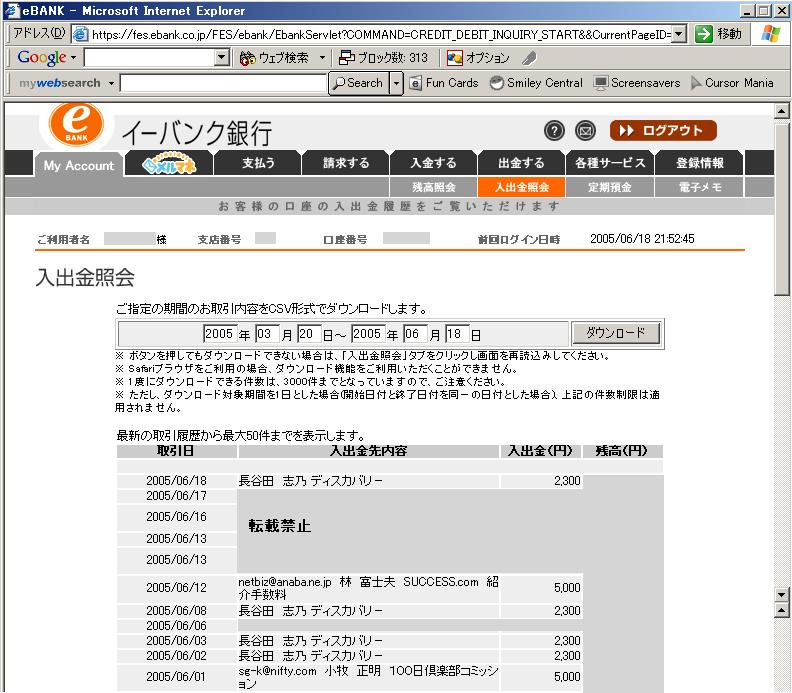The height and width of the screenshot is (693, 792).
Task: Click the popup blocker ブロック数 button
Action: (x=383, y=58)
